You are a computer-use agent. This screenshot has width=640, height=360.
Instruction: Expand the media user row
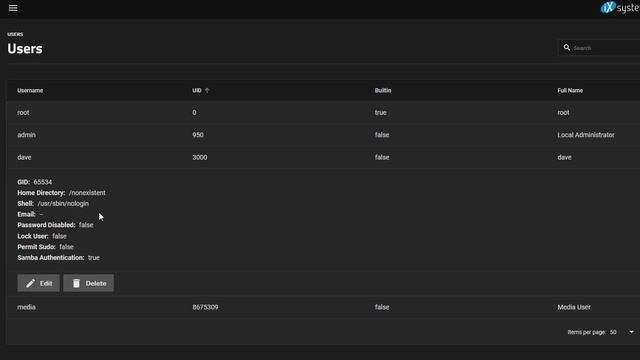[x=323, y=307]
